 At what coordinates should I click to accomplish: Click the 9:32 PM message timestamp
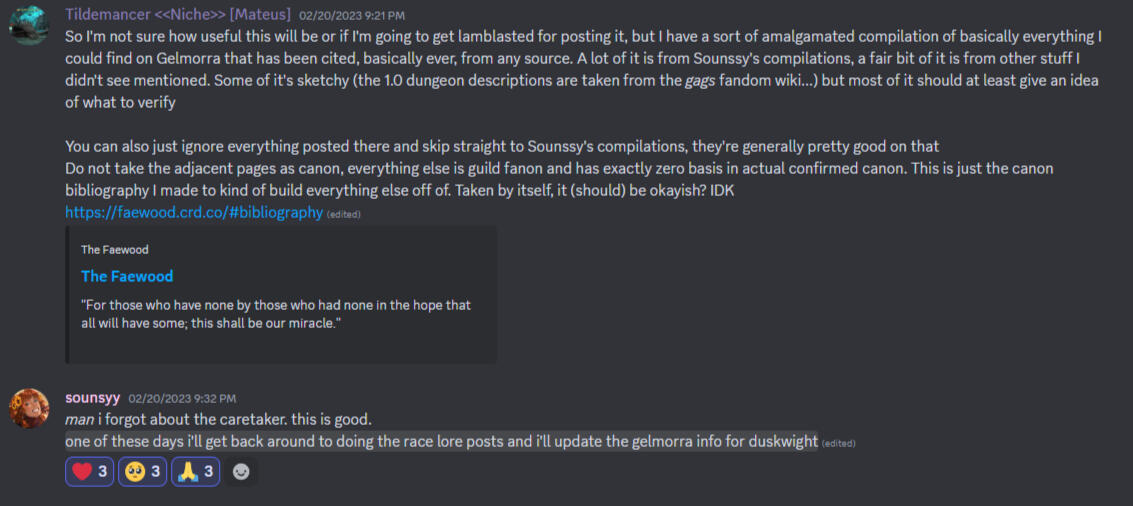coord(182,399)
